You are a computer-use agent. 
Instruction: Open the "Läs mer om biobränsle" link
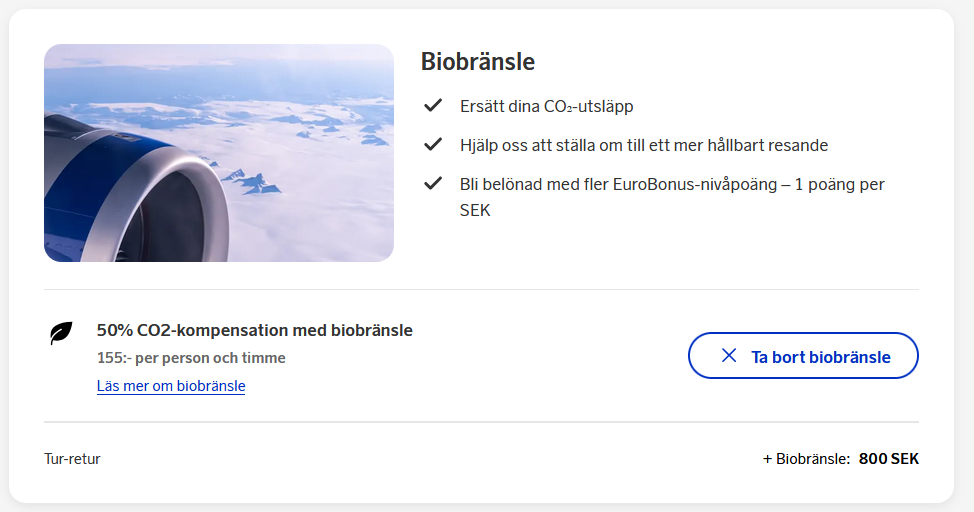click(x=171, y=386)
